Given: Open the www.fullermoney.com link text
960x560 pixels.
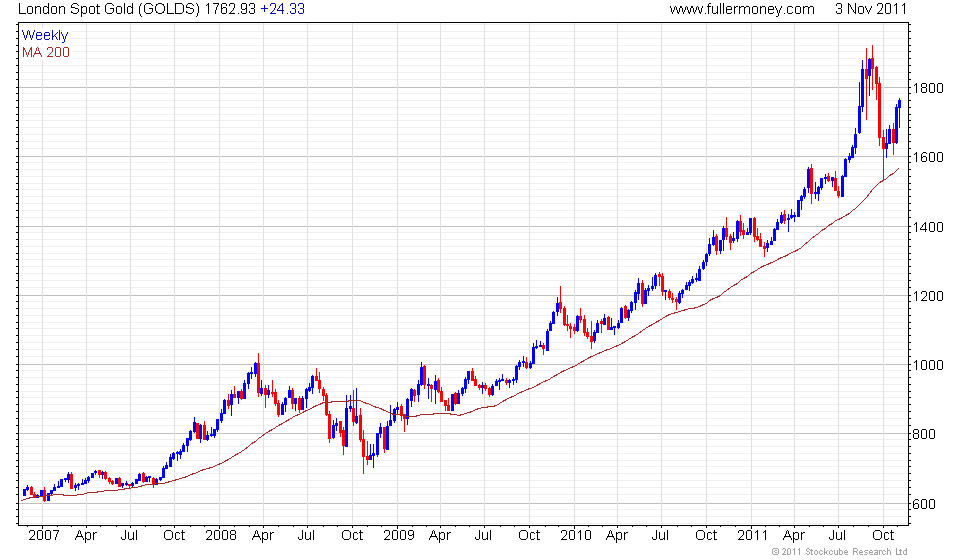Looking at the screenshot, I should coord(742,9).
